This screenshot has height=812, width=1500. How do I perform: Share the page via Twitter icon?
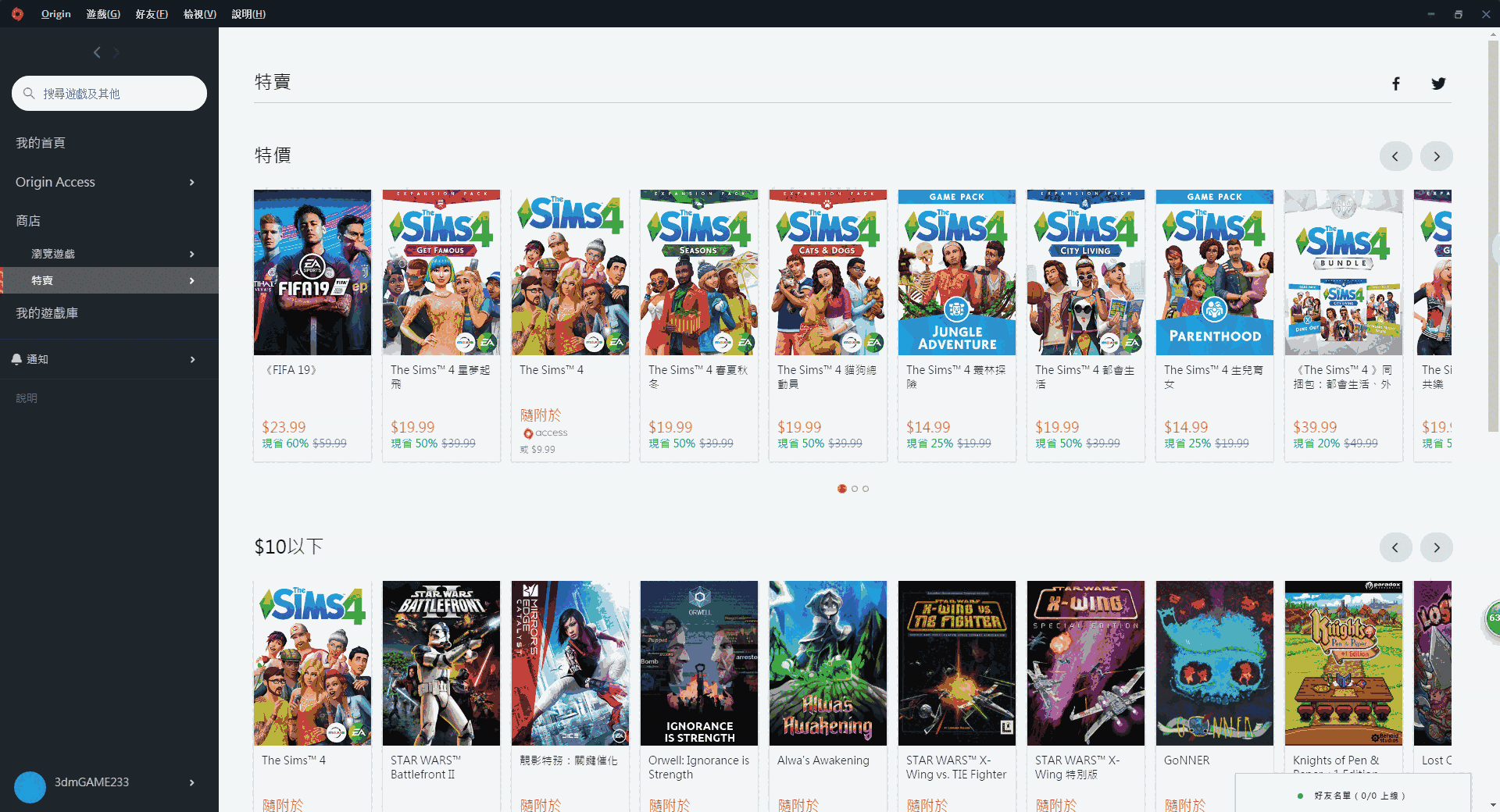click(1438, 84)
